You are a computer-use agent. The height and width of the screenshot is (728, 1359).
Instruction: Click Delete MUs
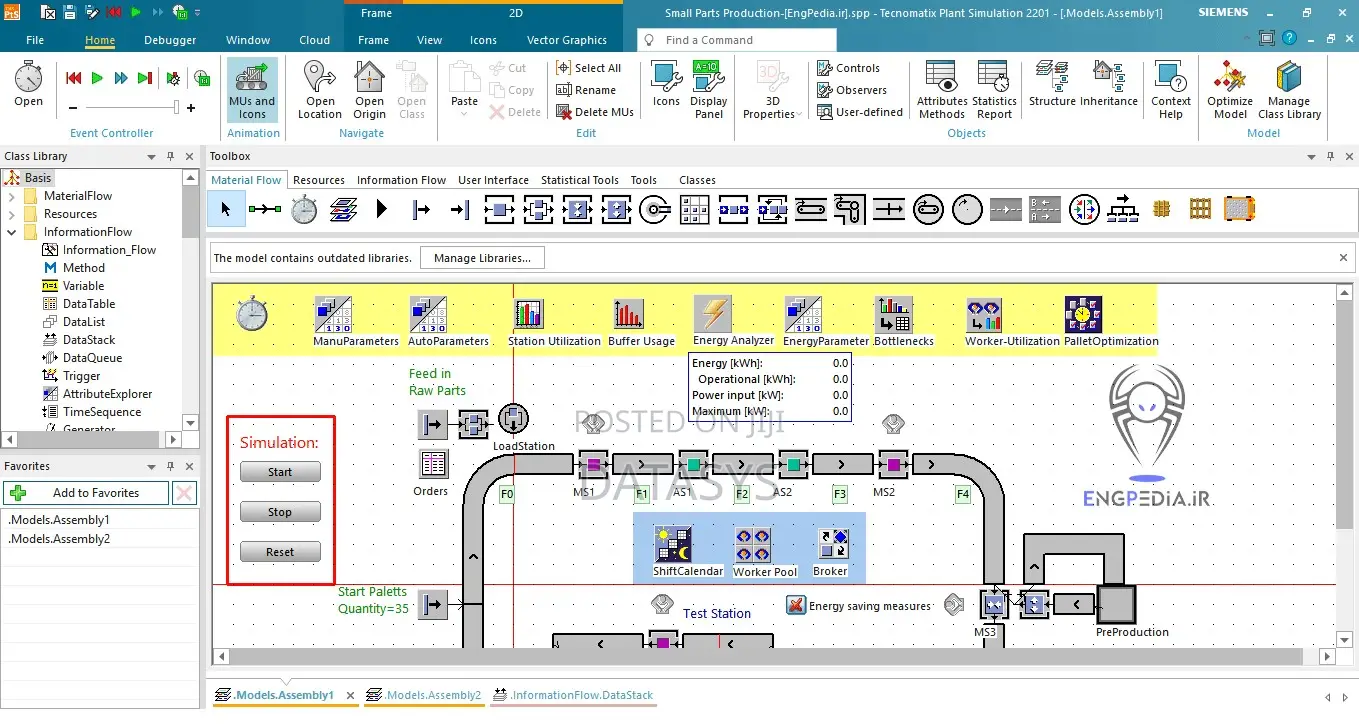596,112
